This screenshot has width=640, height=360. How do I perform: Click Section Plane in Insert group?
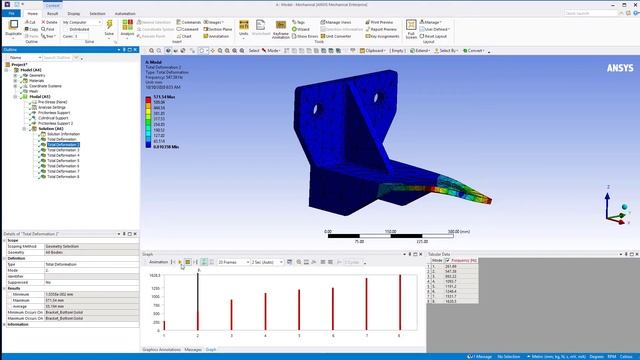point(218,29)
